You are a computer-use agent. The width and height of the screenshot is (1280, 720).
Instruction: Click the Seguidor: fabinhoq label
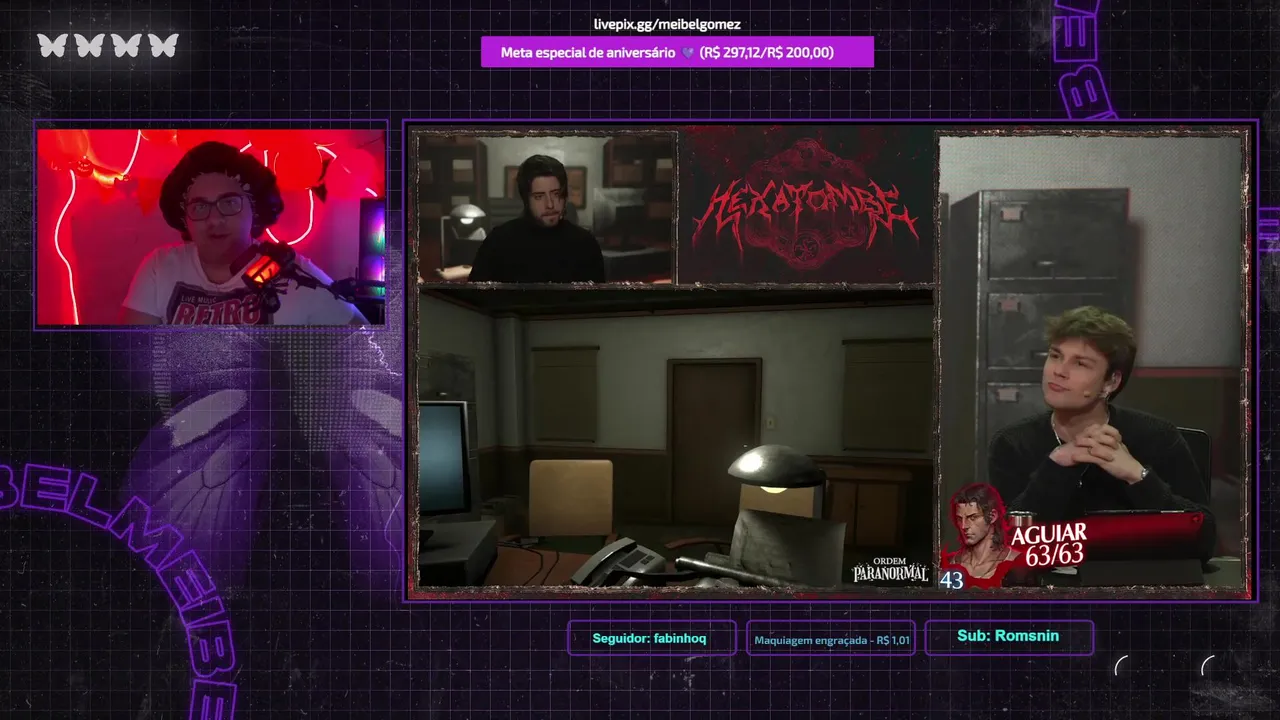pos(651,638)
